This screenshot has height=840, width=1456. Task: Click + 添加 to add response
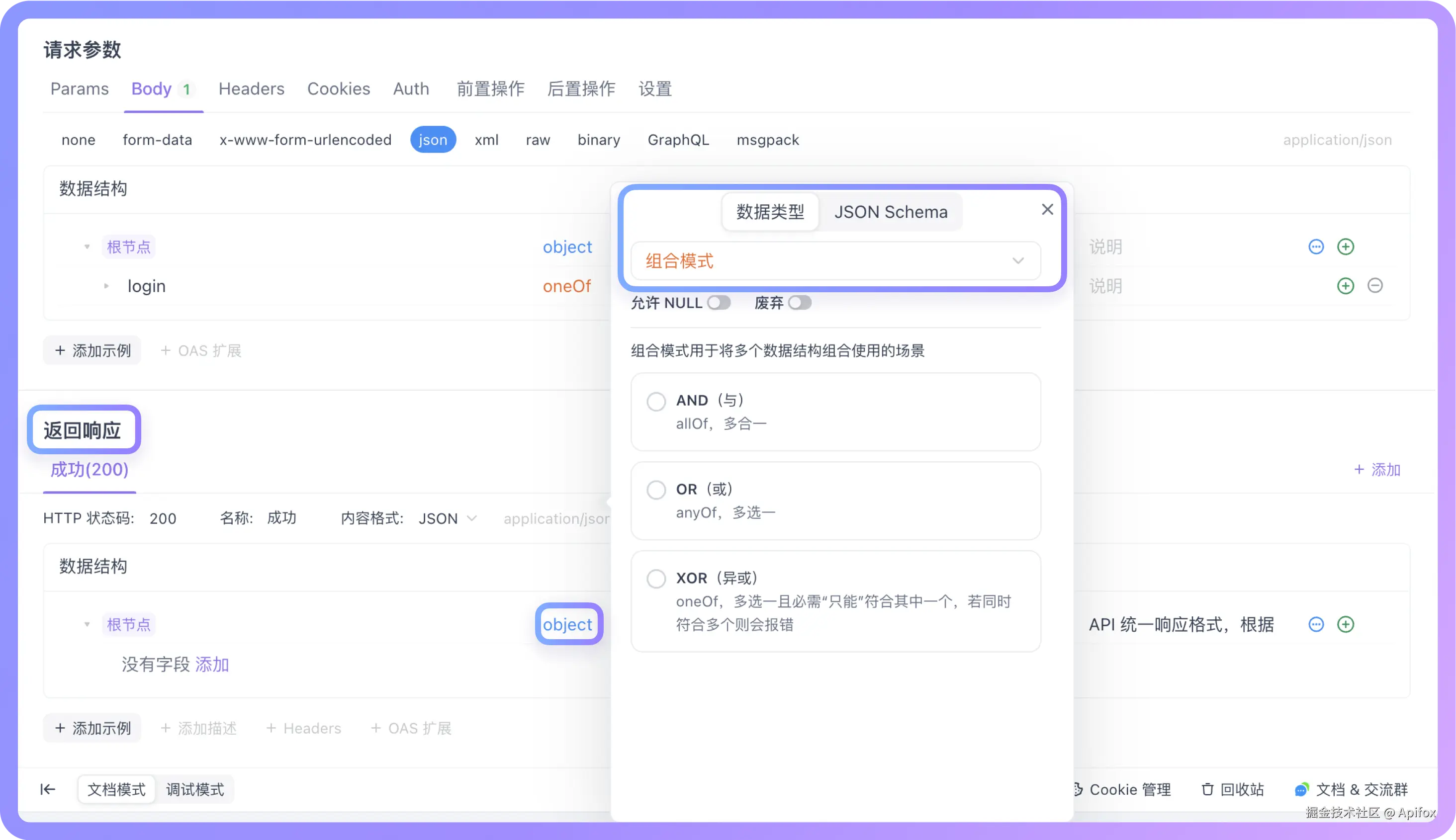[x=1377, y=470]
